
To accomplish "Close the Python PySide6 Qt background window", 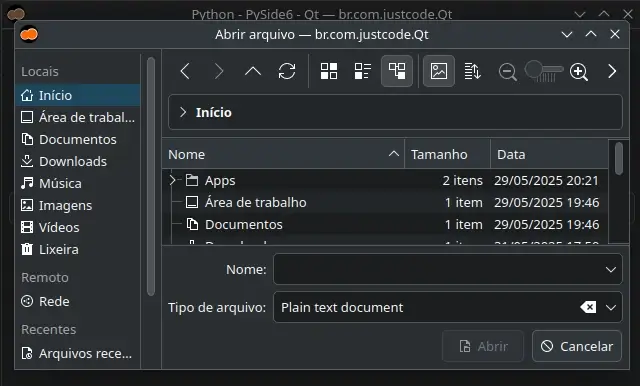I will click(x=628, y=14).
